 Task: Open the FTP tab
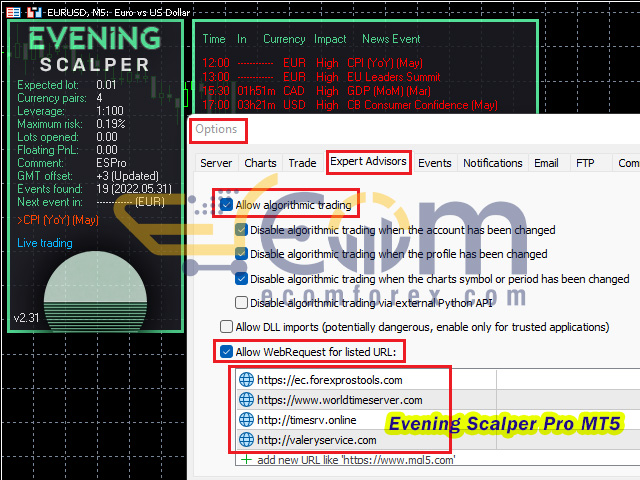(x=585, y=163)
